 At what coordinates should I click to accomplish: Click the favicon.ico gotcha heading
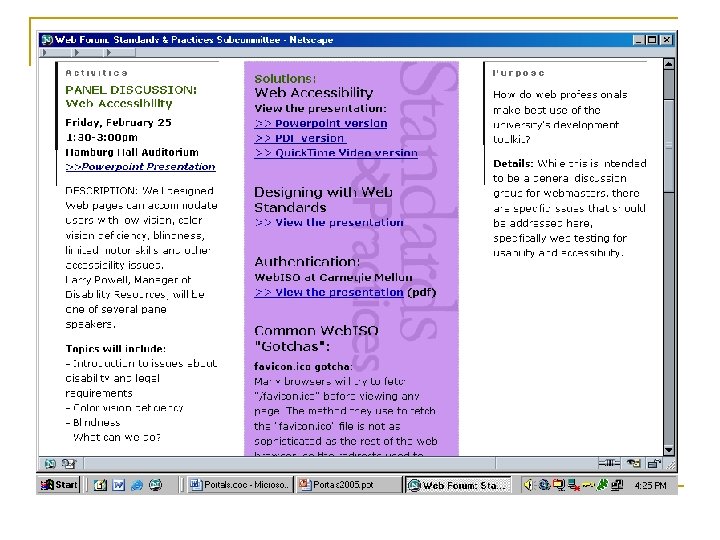303,366
